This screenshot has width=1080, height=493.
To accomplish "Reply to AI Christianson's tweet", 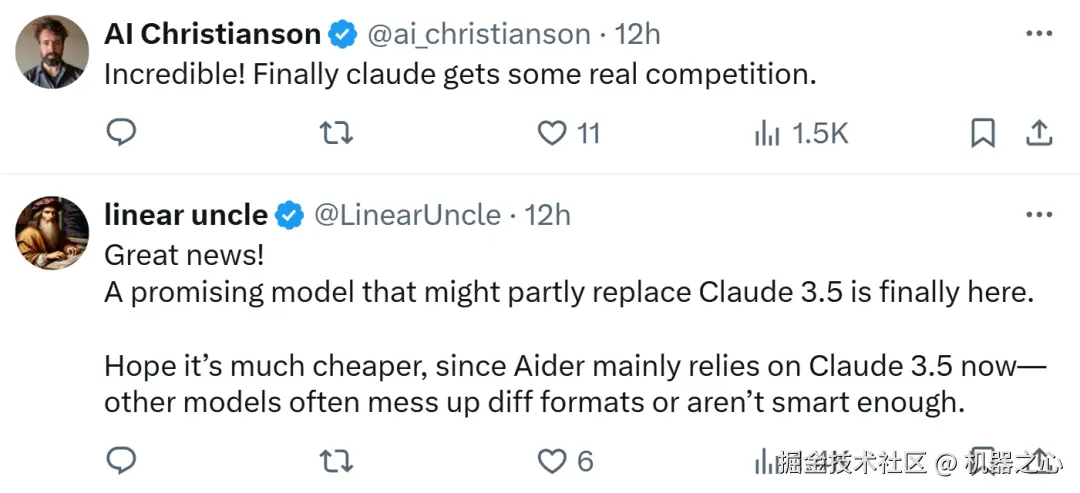I will coord(121,132).
